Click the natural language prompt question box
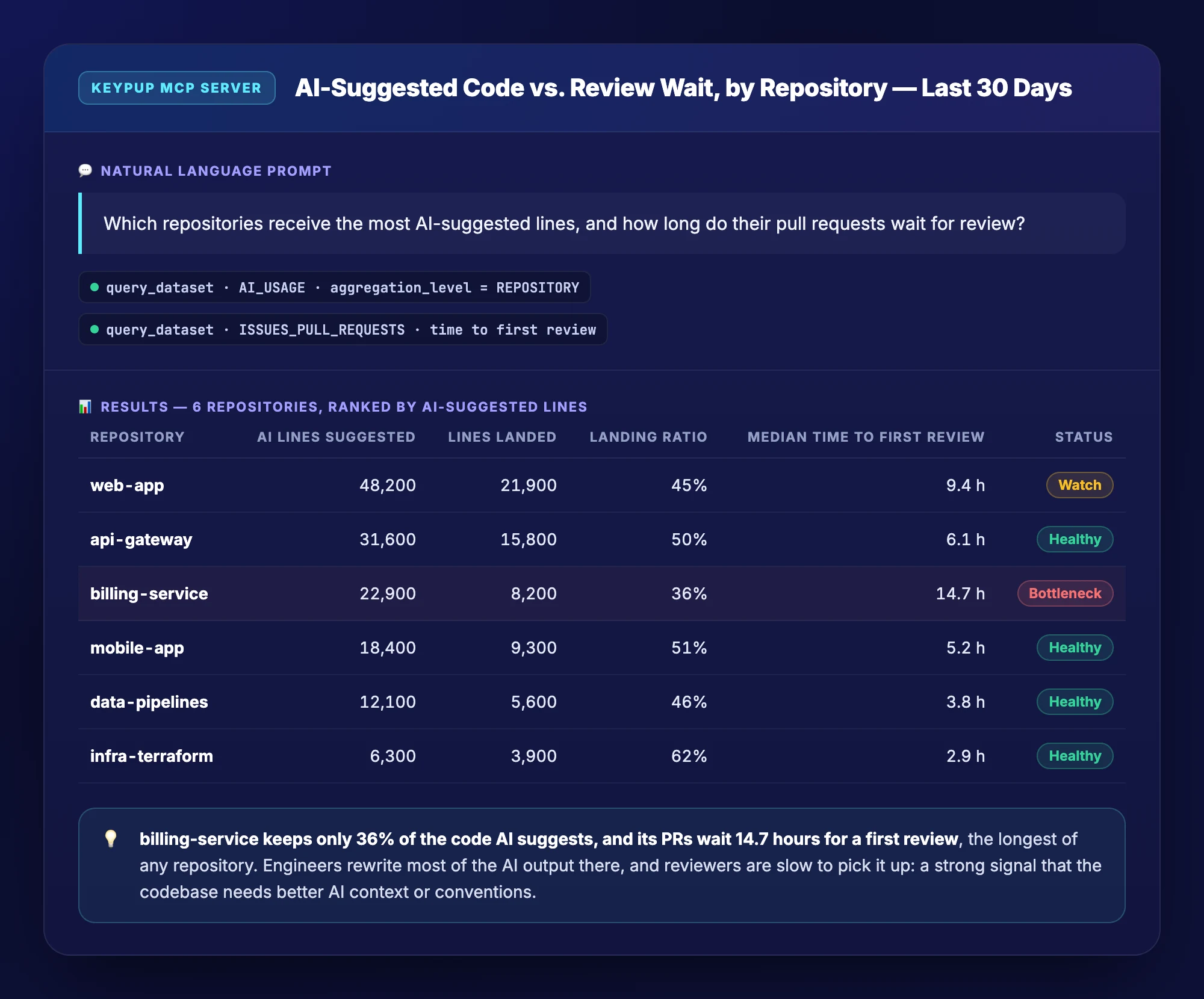Viewport: 1204px width, 999px height. 602,223
